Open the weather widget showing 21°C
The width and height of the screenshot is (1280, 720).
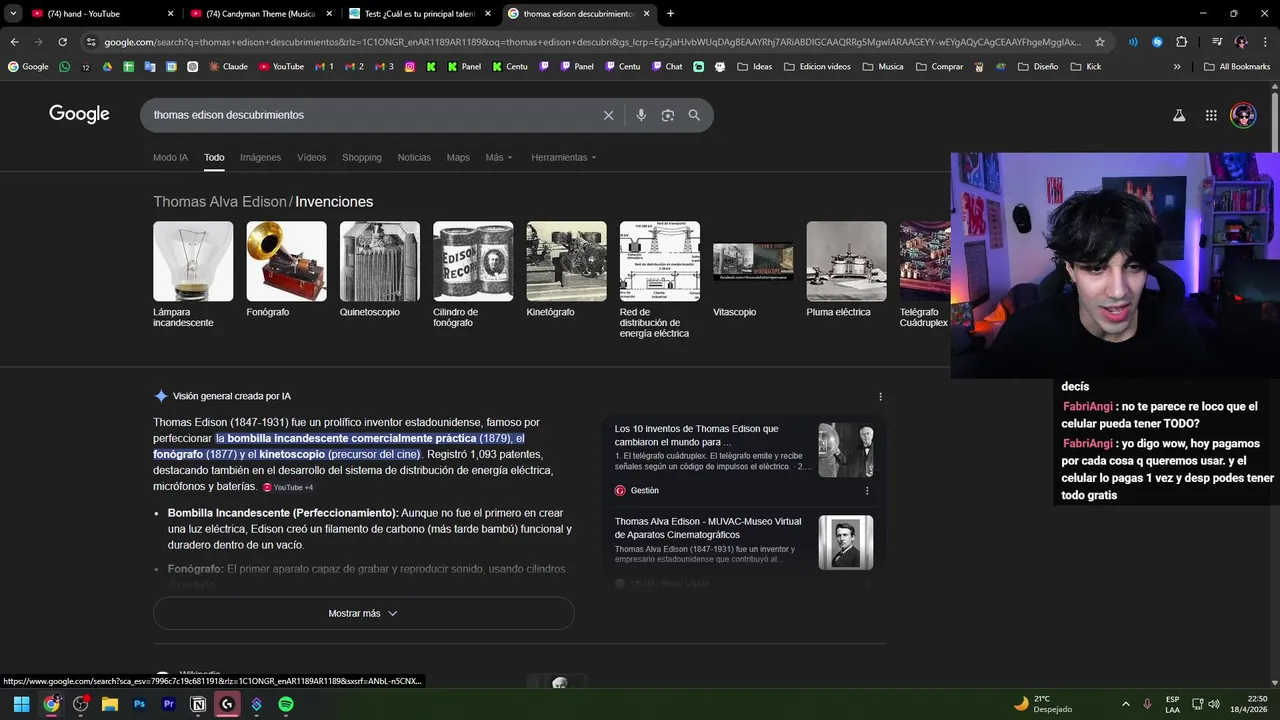1043,704
